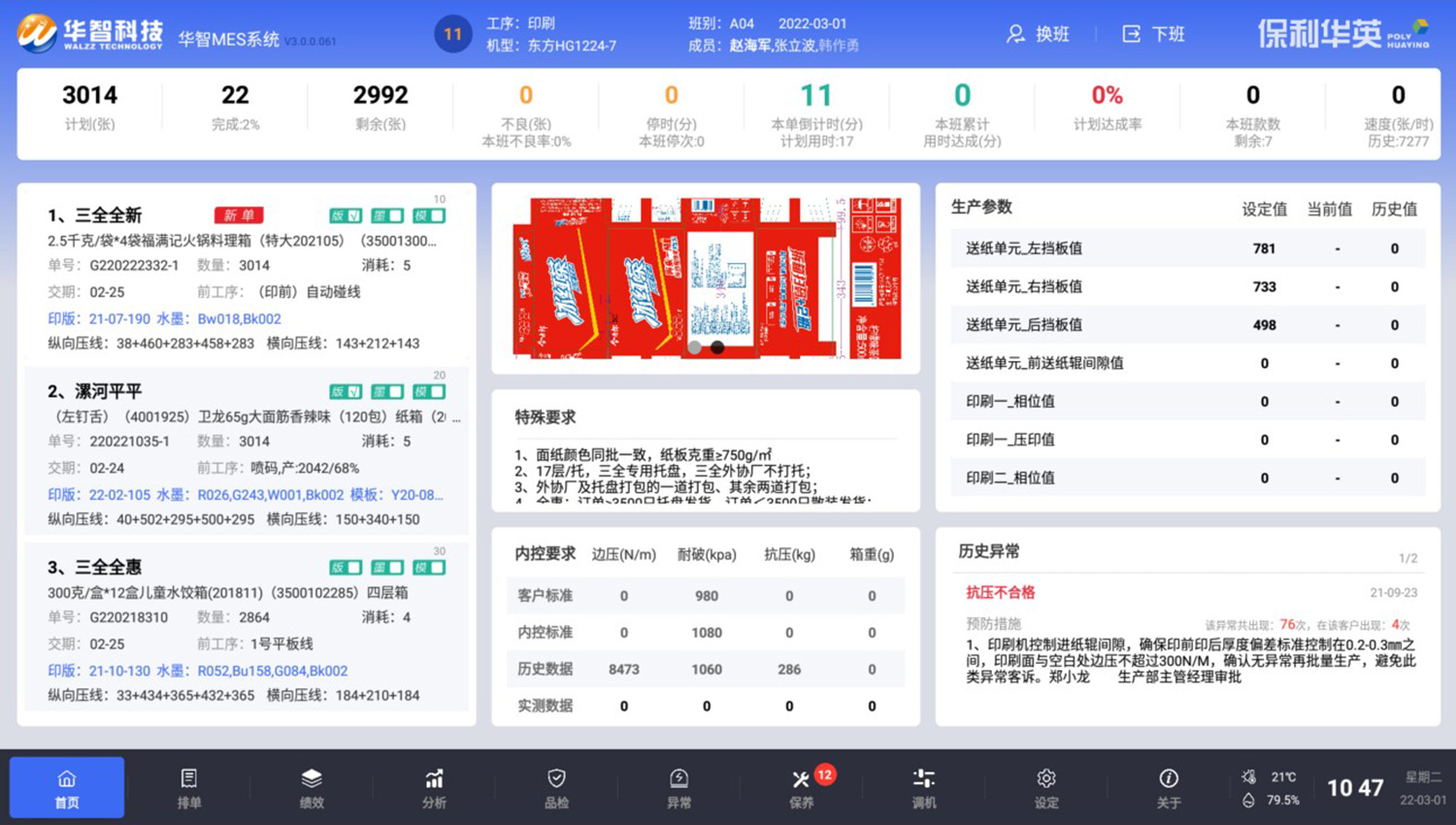Viewport: 1456px width, 825px height.
Task: Open the 保养 maintenance icon with badge 12
Action: [x=800, y=786]
